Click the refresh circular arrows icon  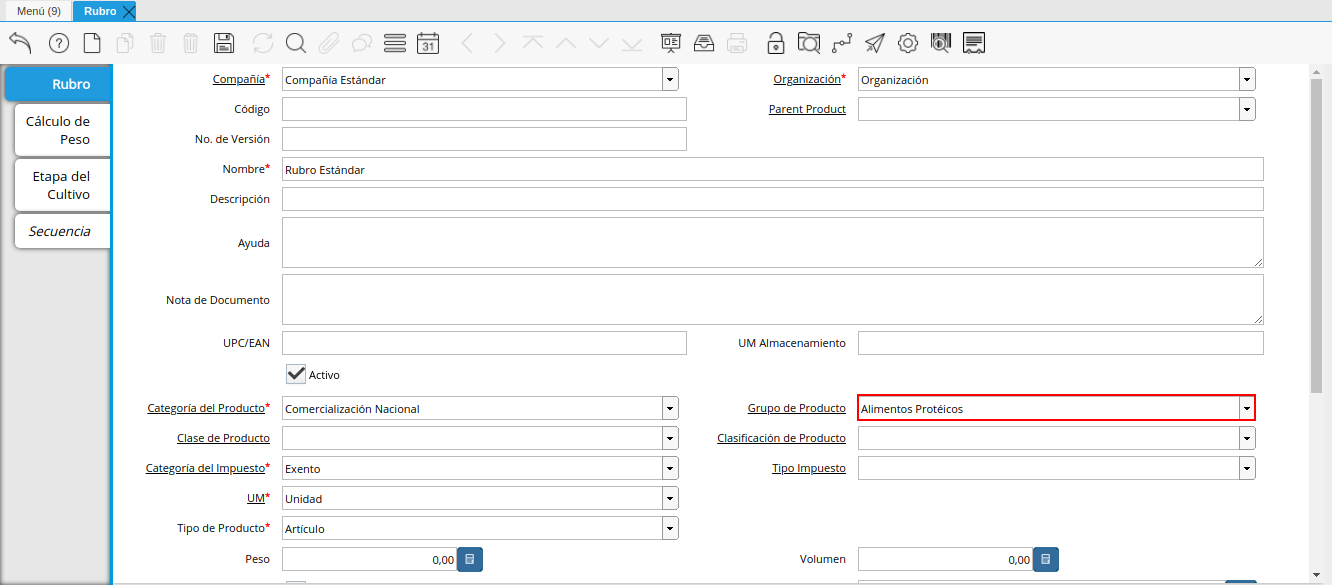pos(263,43)
